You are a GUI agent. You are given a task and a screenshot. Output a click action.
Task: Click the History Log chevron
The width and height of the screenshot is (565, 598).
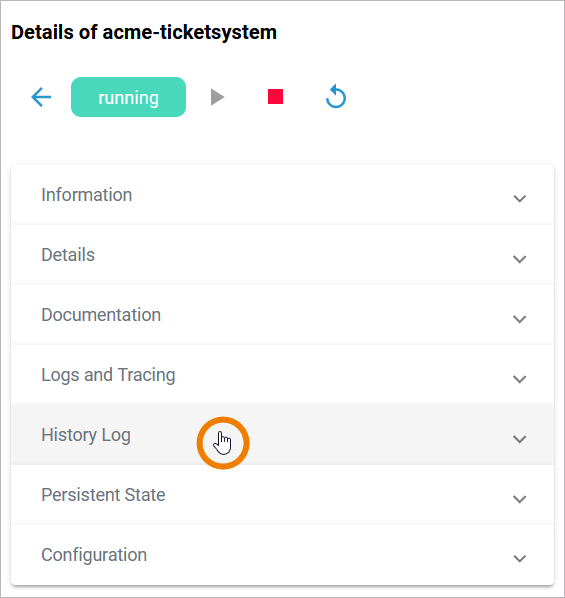pyautogui.click(x=520, y=439)
